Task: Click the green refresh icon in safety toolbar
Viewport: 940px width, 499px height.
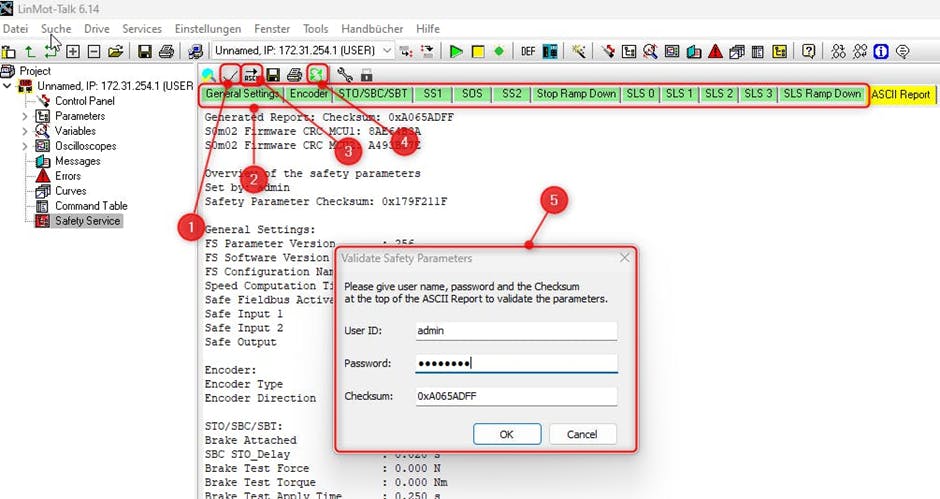Action: click(317, 74)
